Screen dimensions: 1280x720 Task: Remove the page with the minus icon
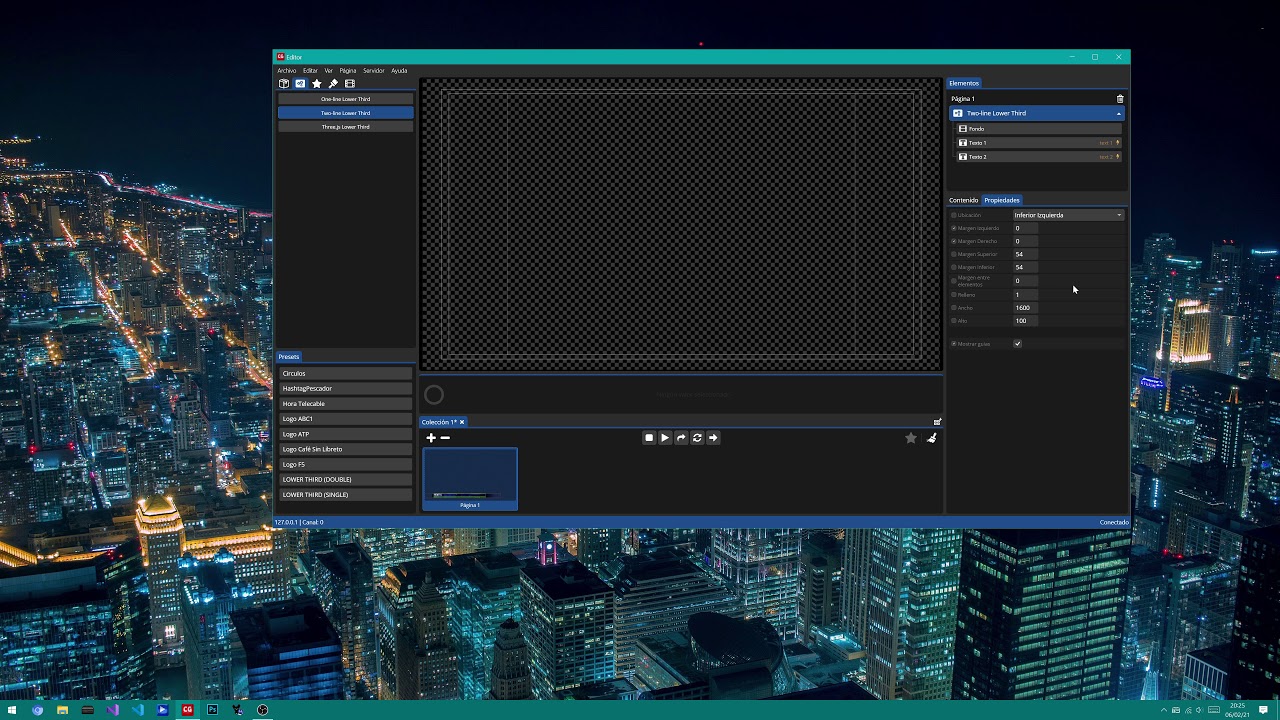[445, 438]
